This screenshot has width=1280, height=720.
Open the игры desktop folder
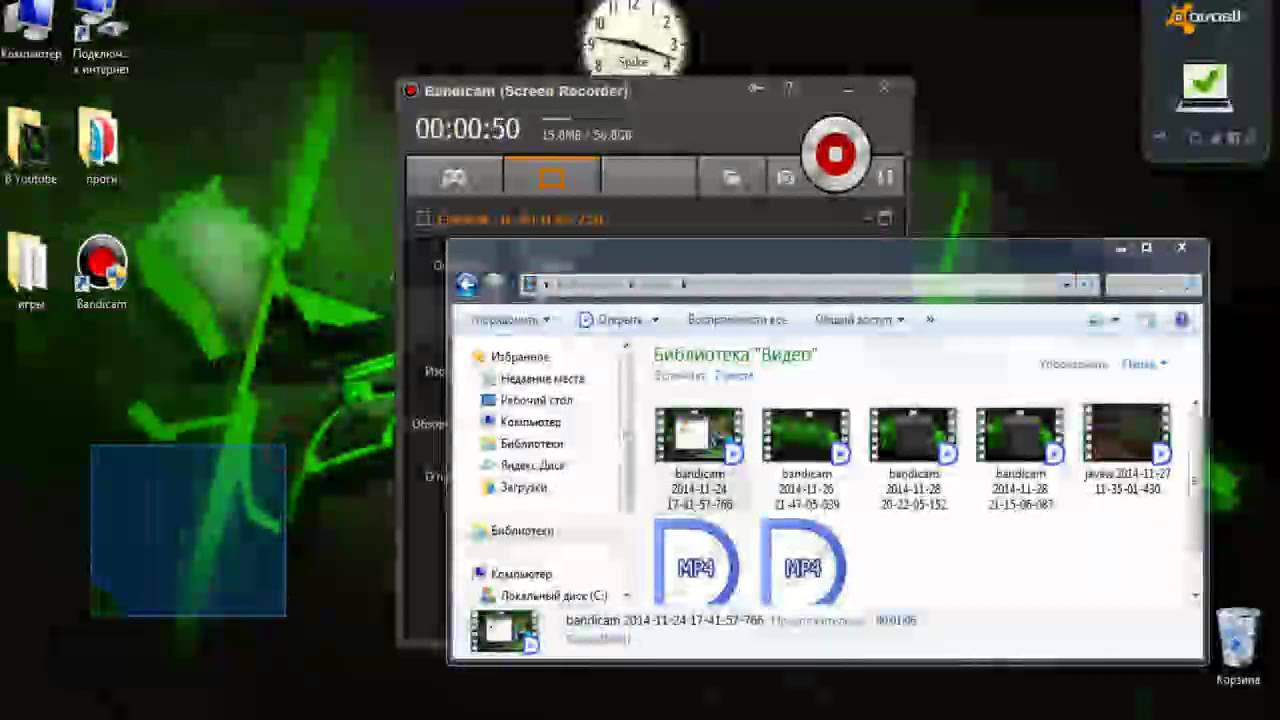click(30, 272)
